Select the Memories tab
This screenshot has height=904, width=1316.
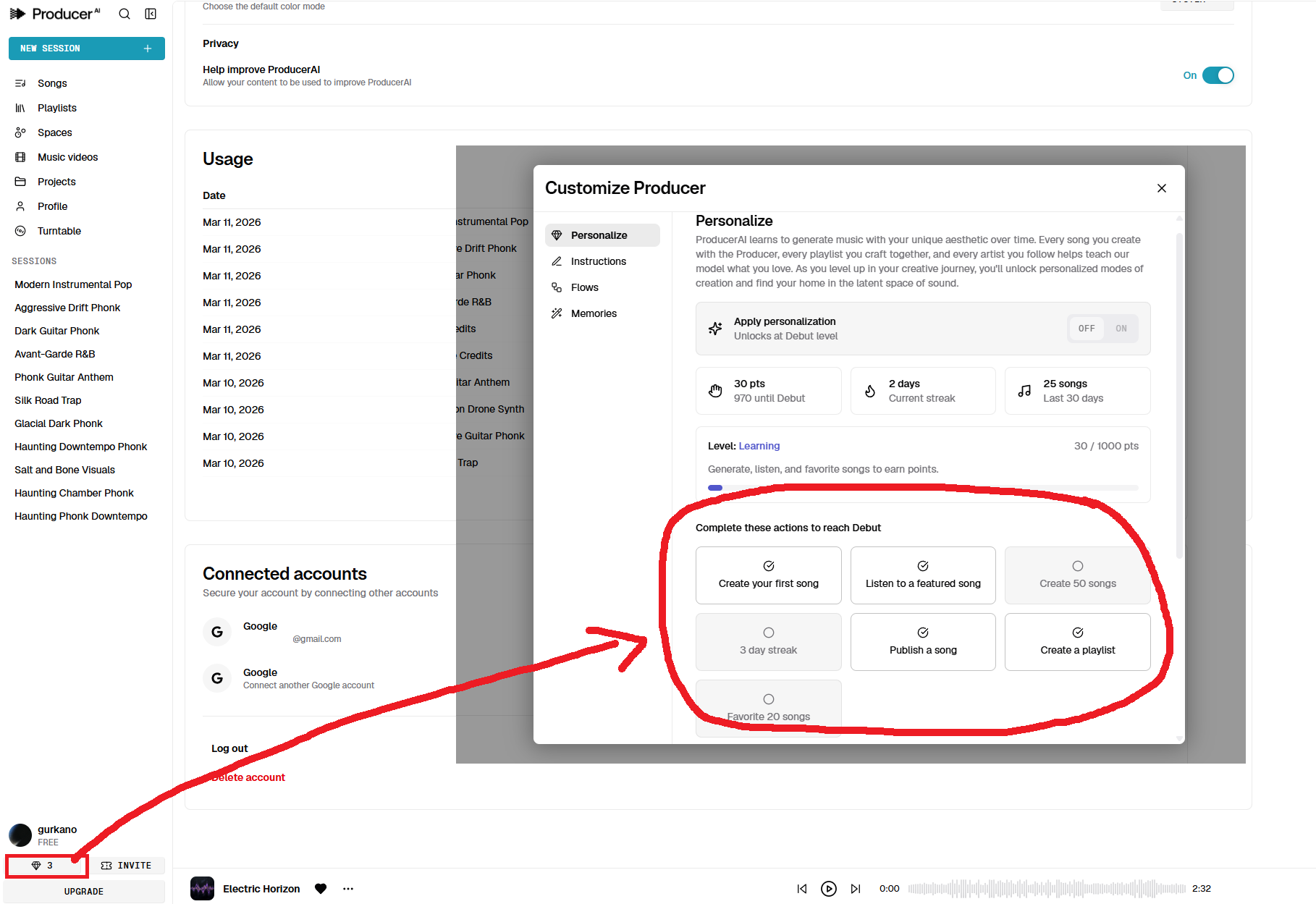point(602,313)
